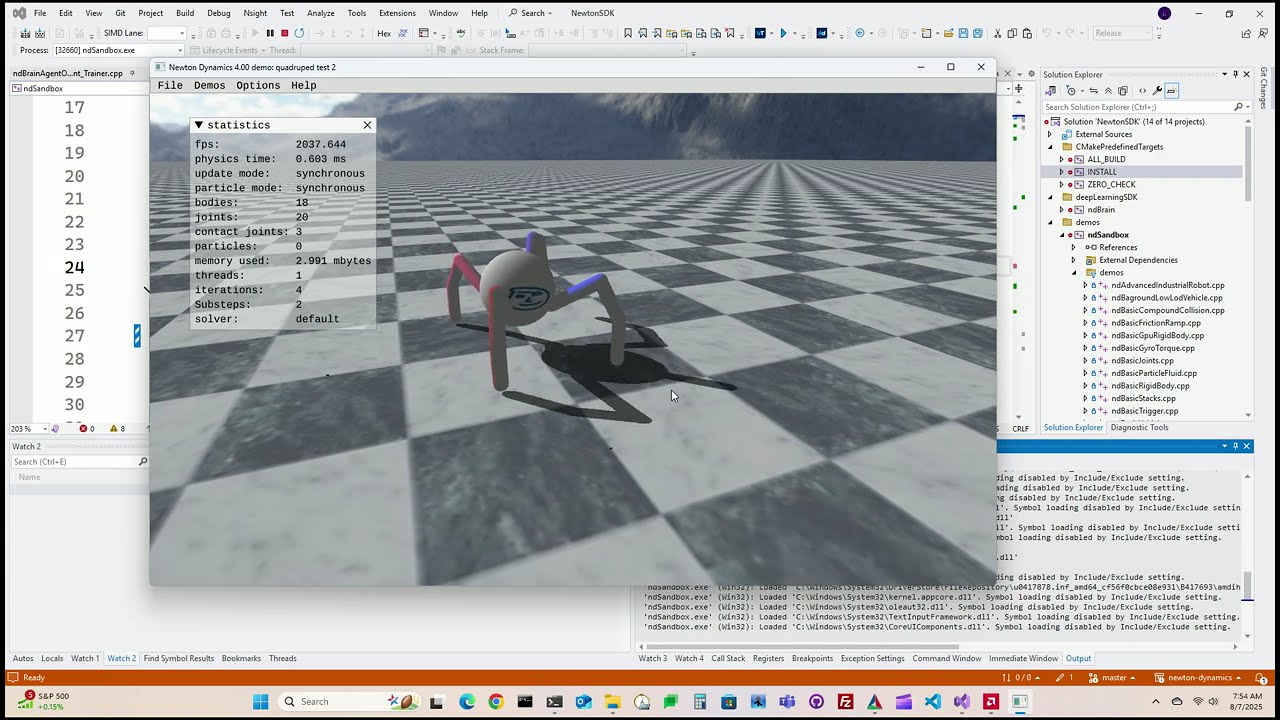Switch to Call Stack tab
The width and height of the screenshot is (1280, 720).
click(x=728, y=658)
